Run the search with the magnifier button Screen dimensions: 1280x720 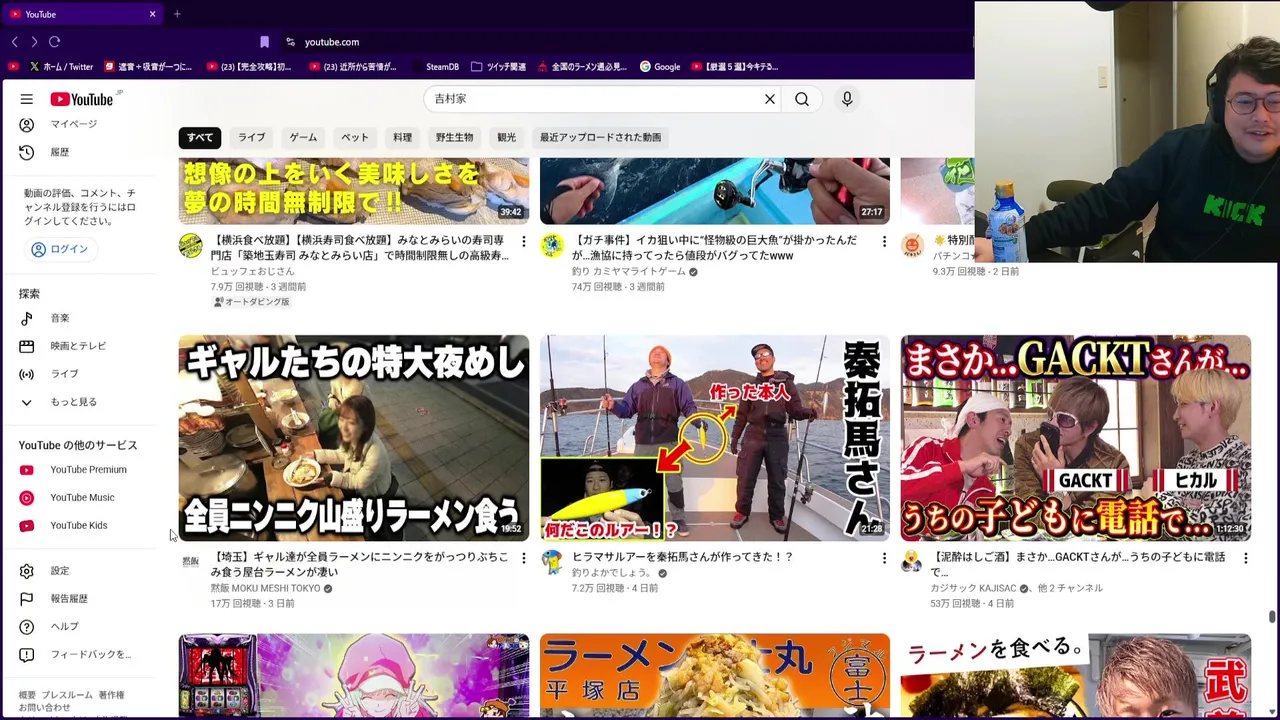802,99
